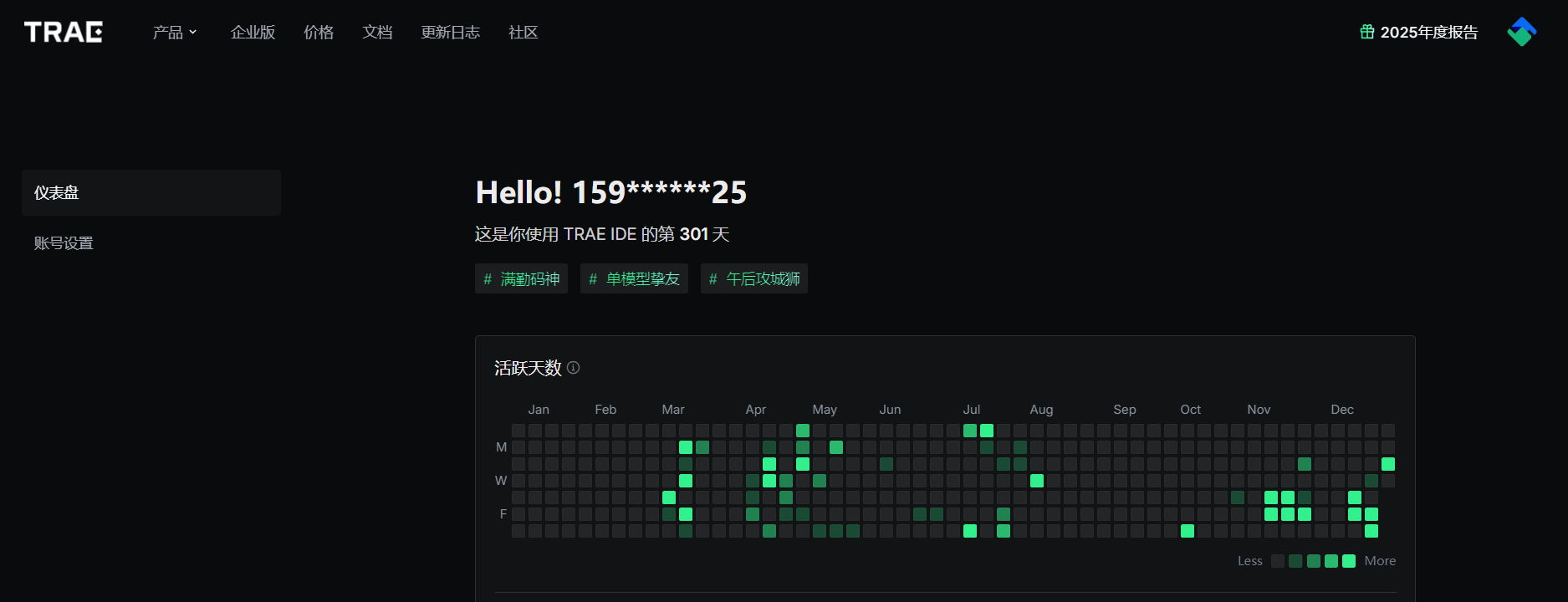
Task: Click the Oct month label
Action: tap(1190, 410)
